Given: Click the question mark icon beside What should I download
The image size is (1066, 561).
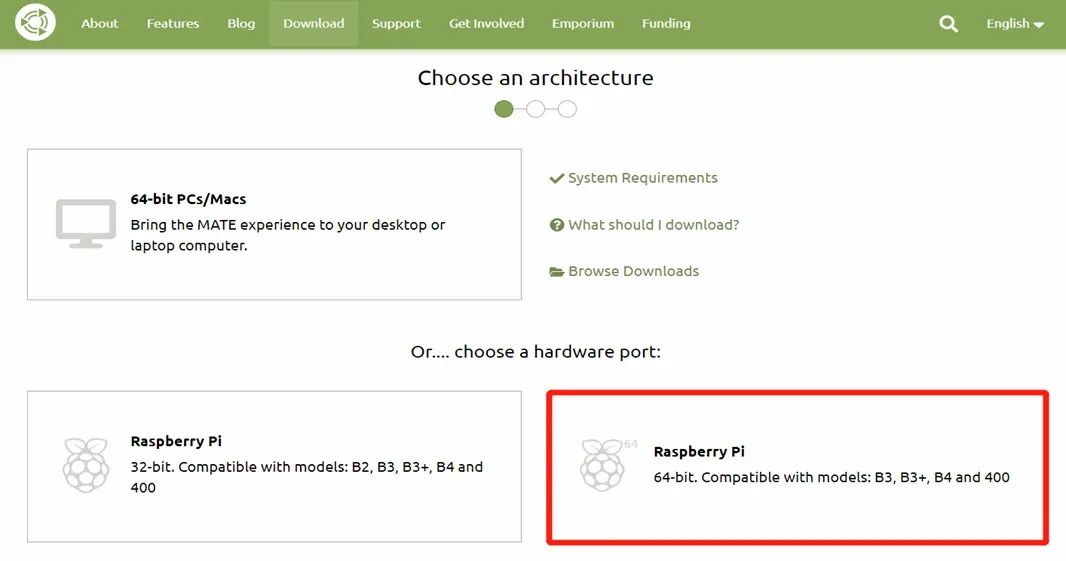Looking at the screenshot, I should pyautogui.click(x=557, y=225).
